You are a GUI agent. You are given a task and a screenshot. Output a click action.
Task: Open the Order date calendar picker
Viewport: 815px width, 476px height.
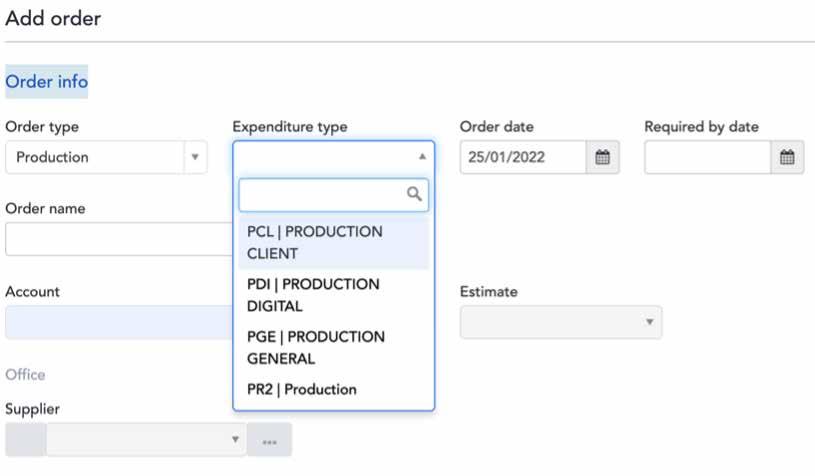pyautogui.click(x=603, y=157)
